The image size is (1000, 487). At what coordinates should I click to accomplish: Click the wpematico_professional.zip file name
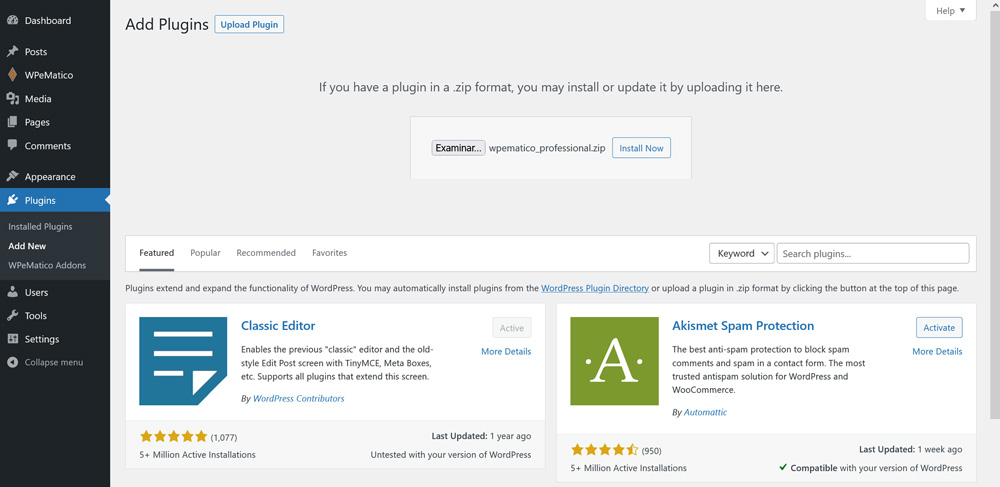(x=547, y=148)
